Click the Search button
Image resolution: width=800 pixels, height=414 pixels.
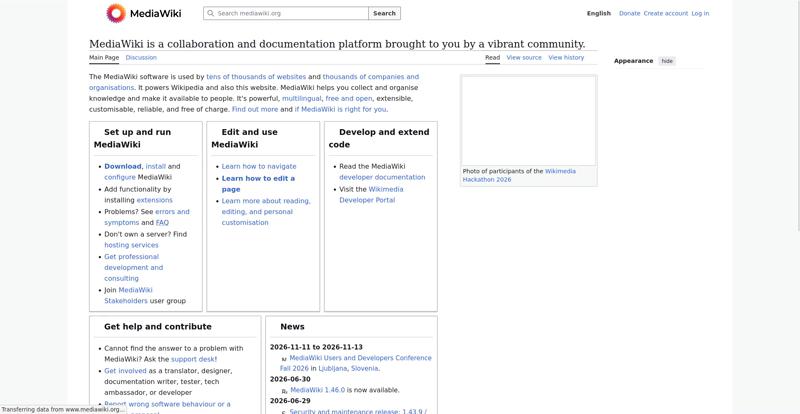click(384, 13)
